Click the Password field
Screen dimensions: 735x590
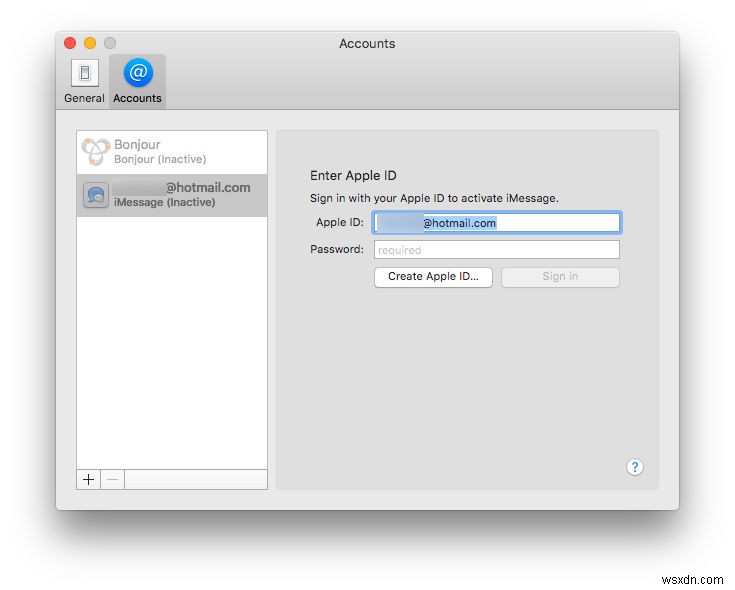click(x=497, y=250)
